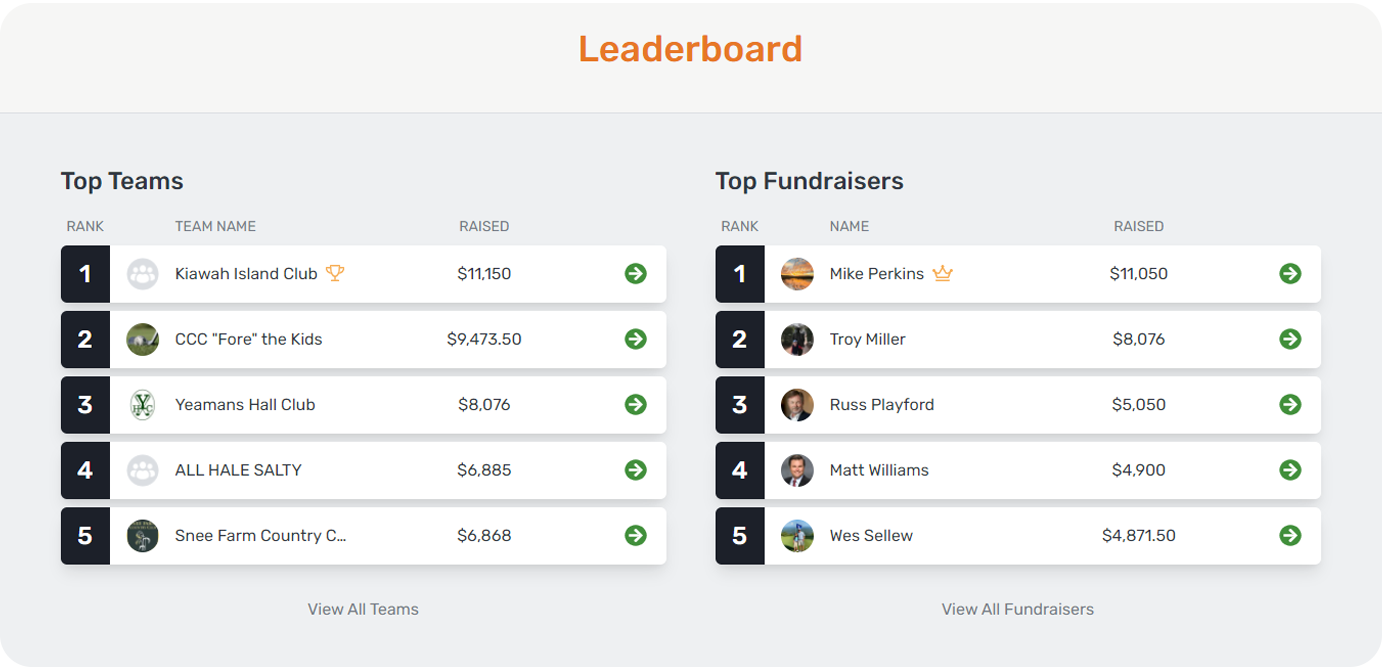
Task: View All Teams link
Action: (363, 609)
